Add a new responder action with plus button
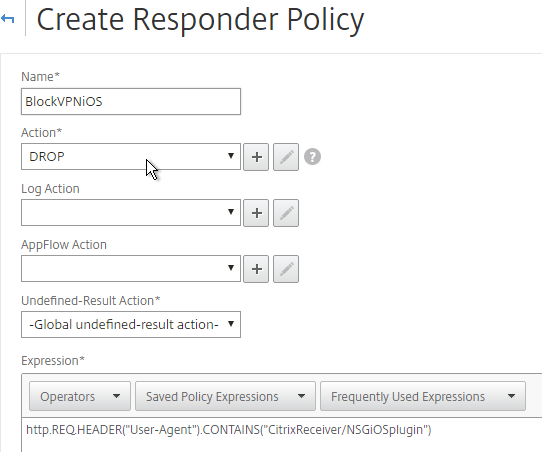Screen dimensions: 542x452 pos(256,157)
